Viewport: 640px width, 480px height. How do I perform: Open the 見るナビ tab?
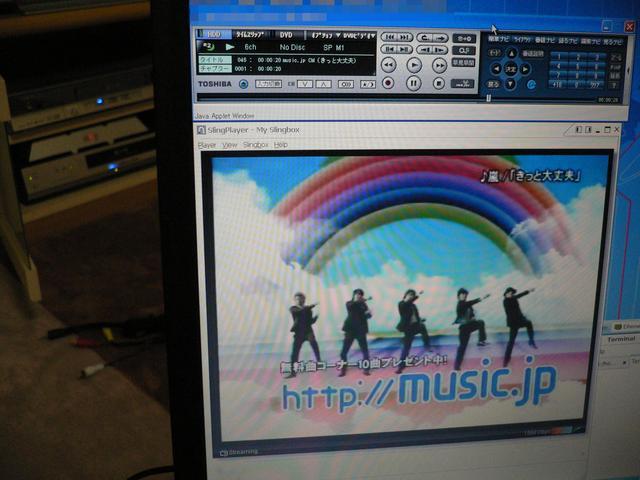coord(612,42)
